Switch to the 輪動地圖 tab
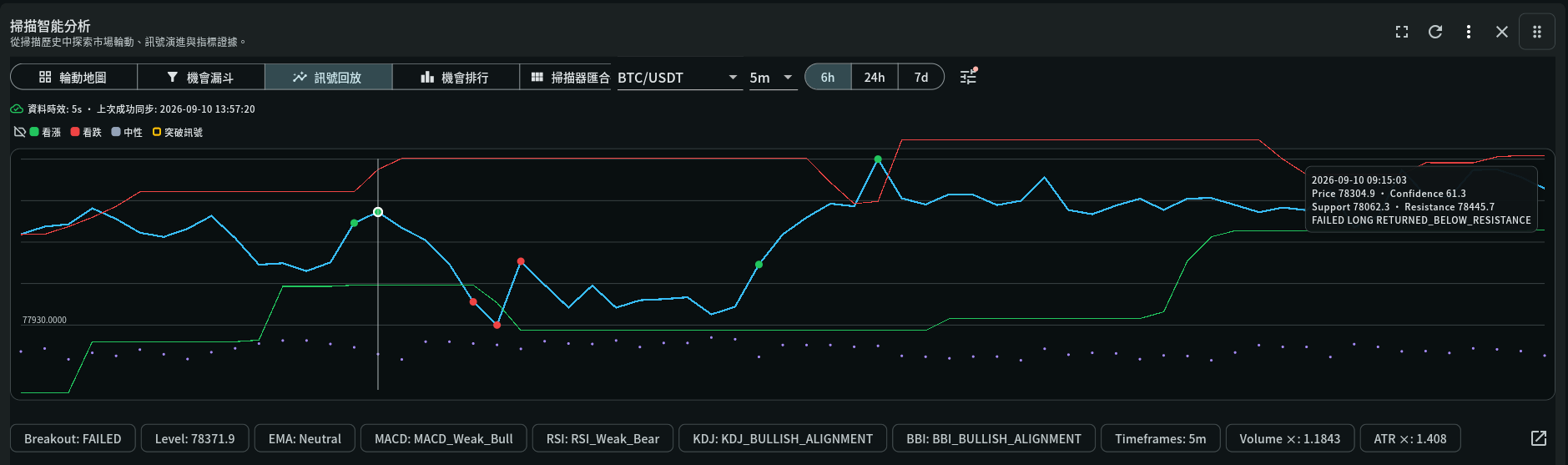Viewport: 1568px width, 465px height. (x=73, y=77)
